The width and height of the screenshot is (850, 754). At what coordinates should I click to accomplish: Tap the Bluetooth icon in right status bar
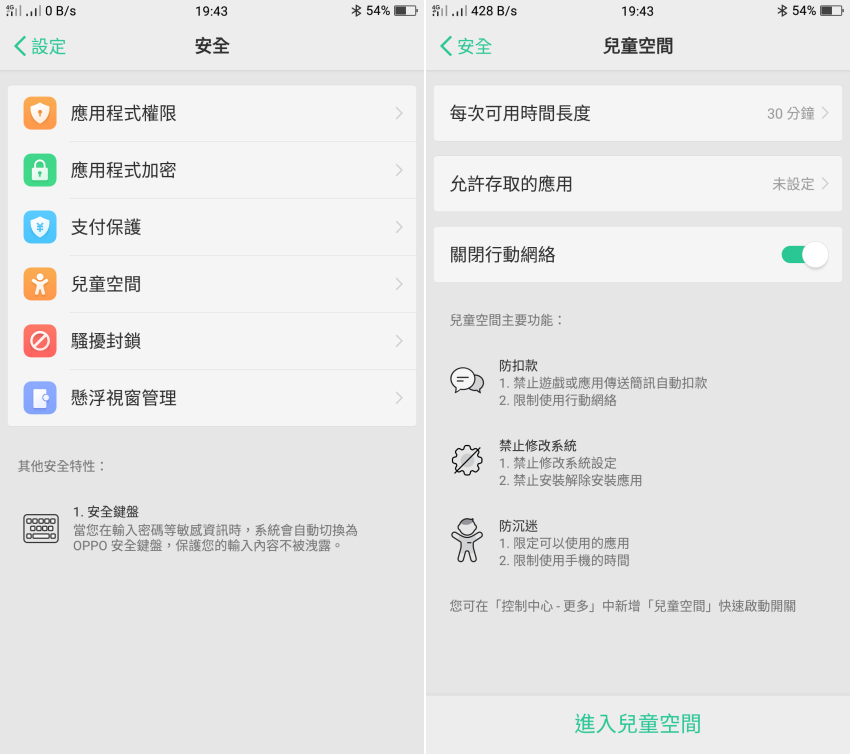(782, 10)
